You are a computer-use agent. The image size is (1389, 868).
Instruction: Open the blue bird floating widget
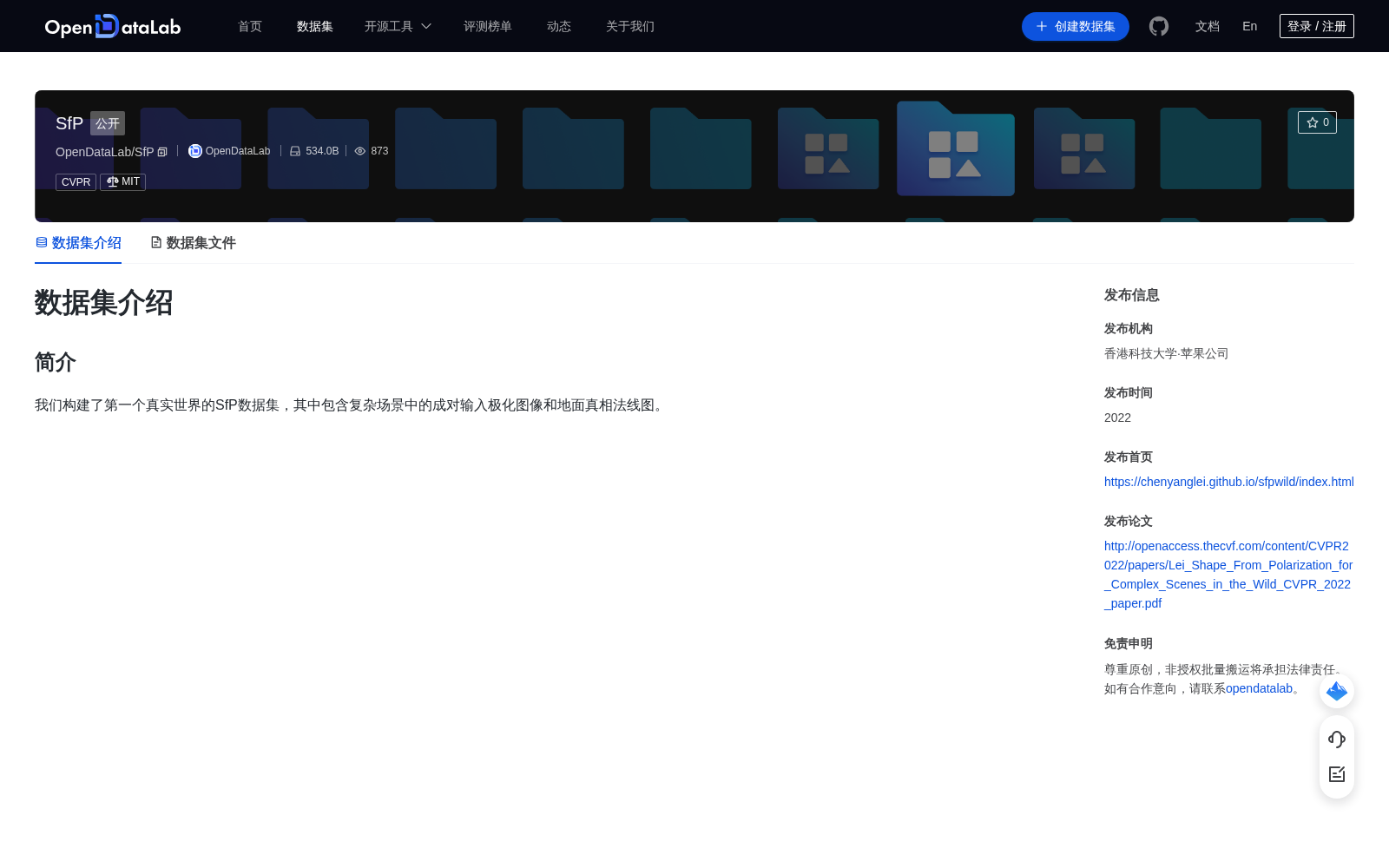coord(1337,691)
